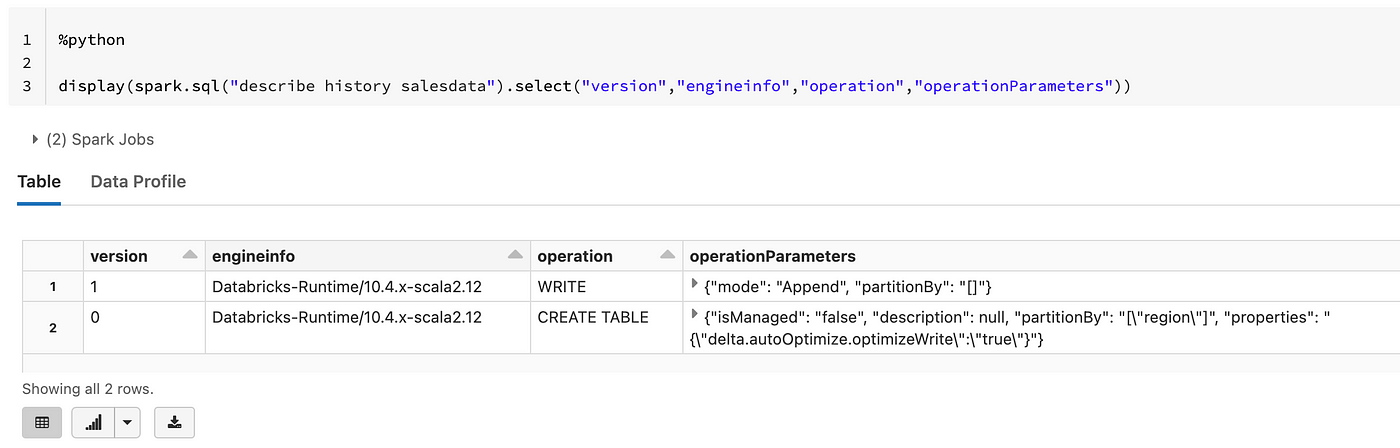The image size is (1400, 448).
Task: Sort by the operation column arrow
Action: click(x=668, y=256)
